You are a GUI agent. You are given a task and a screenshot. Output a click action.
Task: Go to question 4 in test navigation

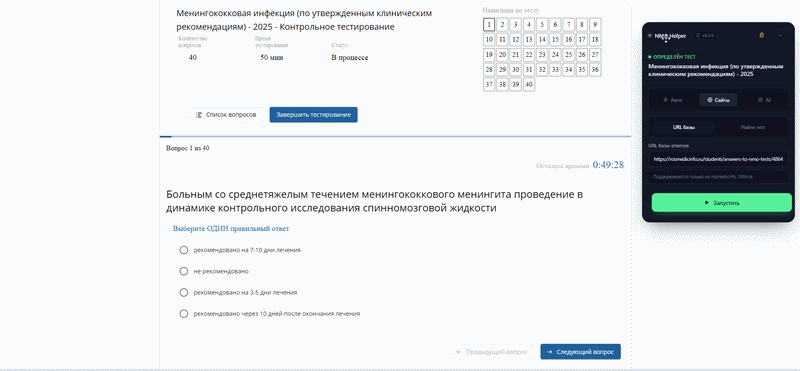[x=529, y=24]
